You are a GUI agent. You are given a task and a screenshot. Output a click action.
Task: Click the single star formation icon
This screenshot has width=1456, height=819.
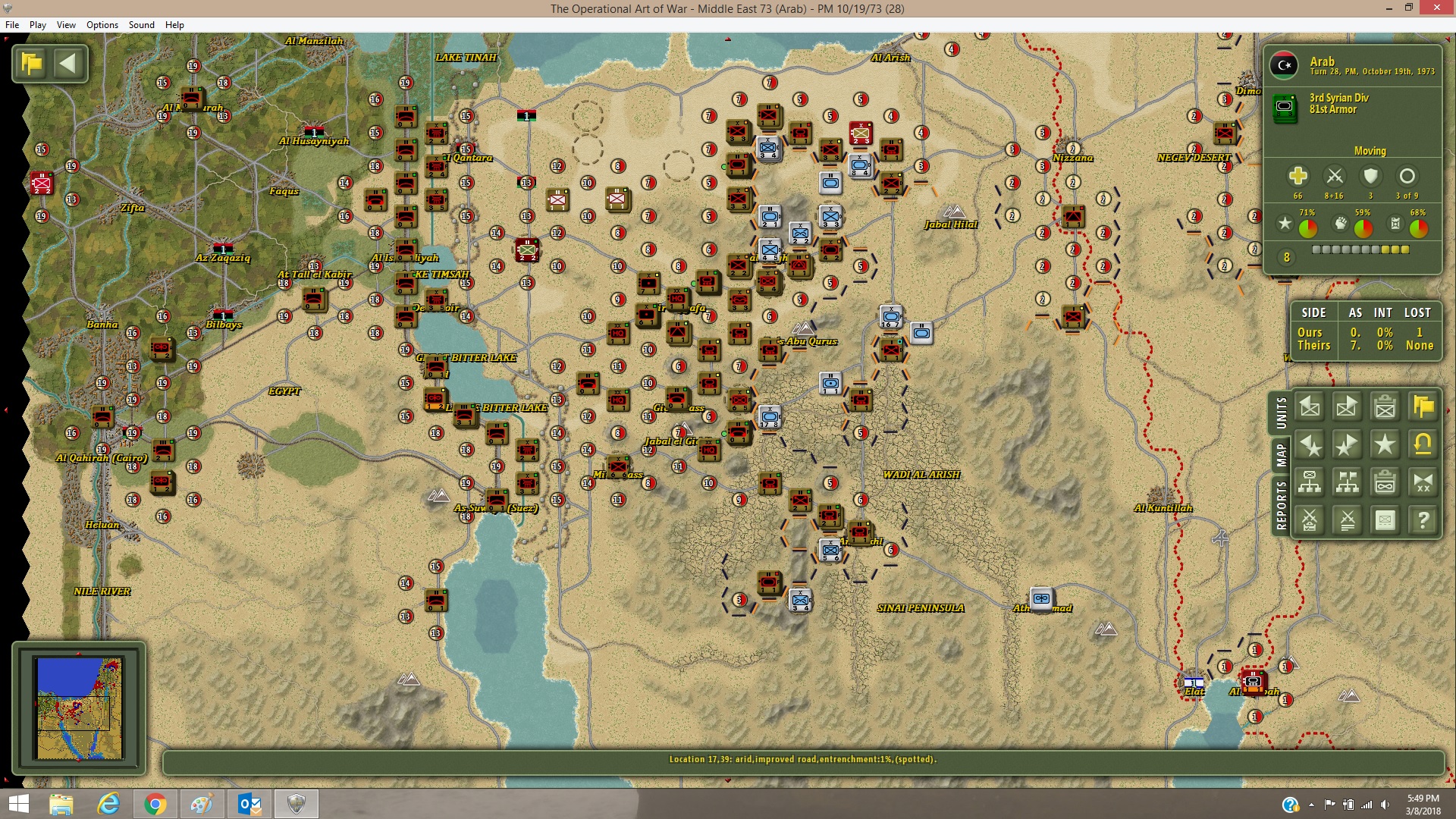tap(1385, 445)
